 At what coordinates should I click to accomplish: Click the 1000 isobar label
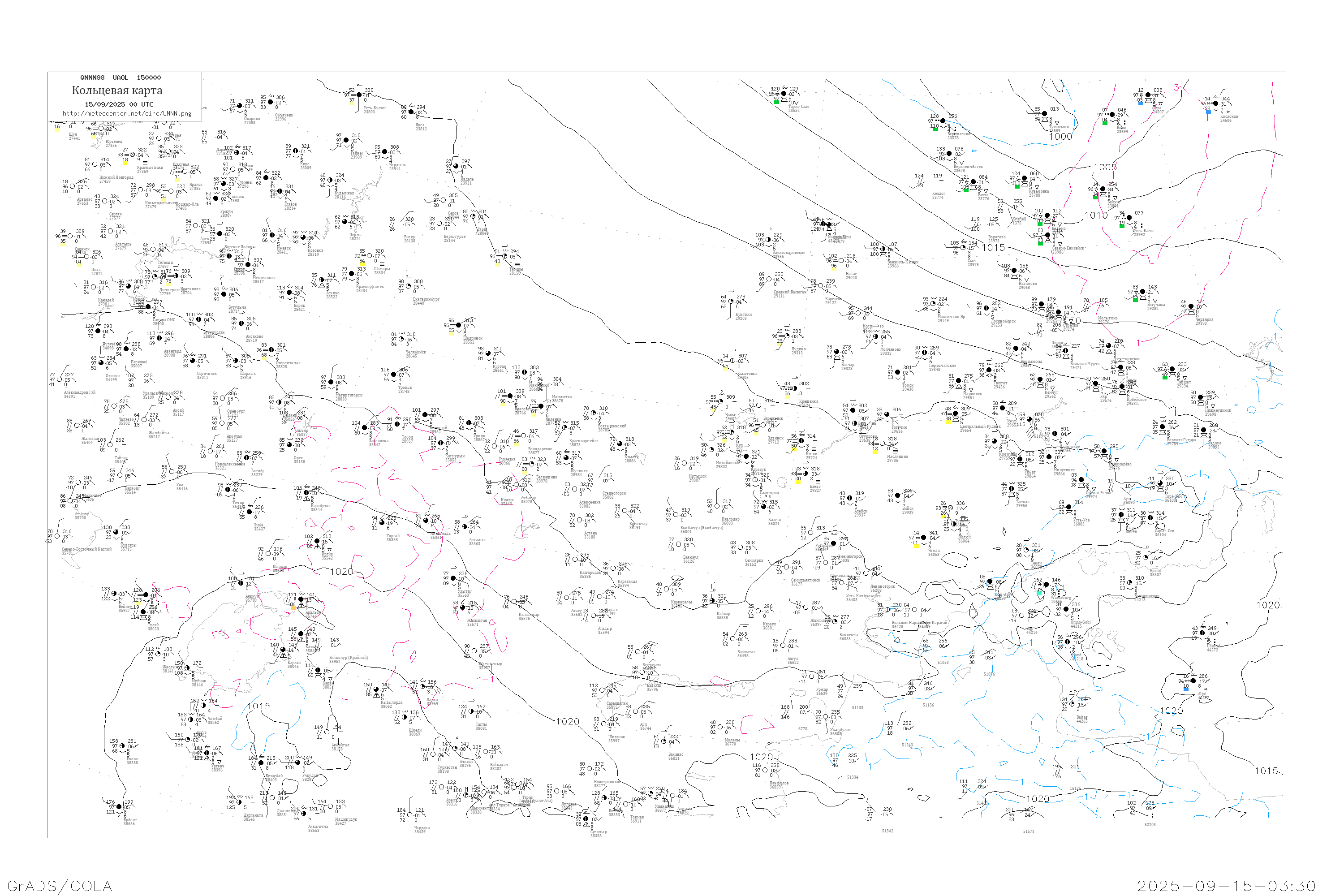1060,137
